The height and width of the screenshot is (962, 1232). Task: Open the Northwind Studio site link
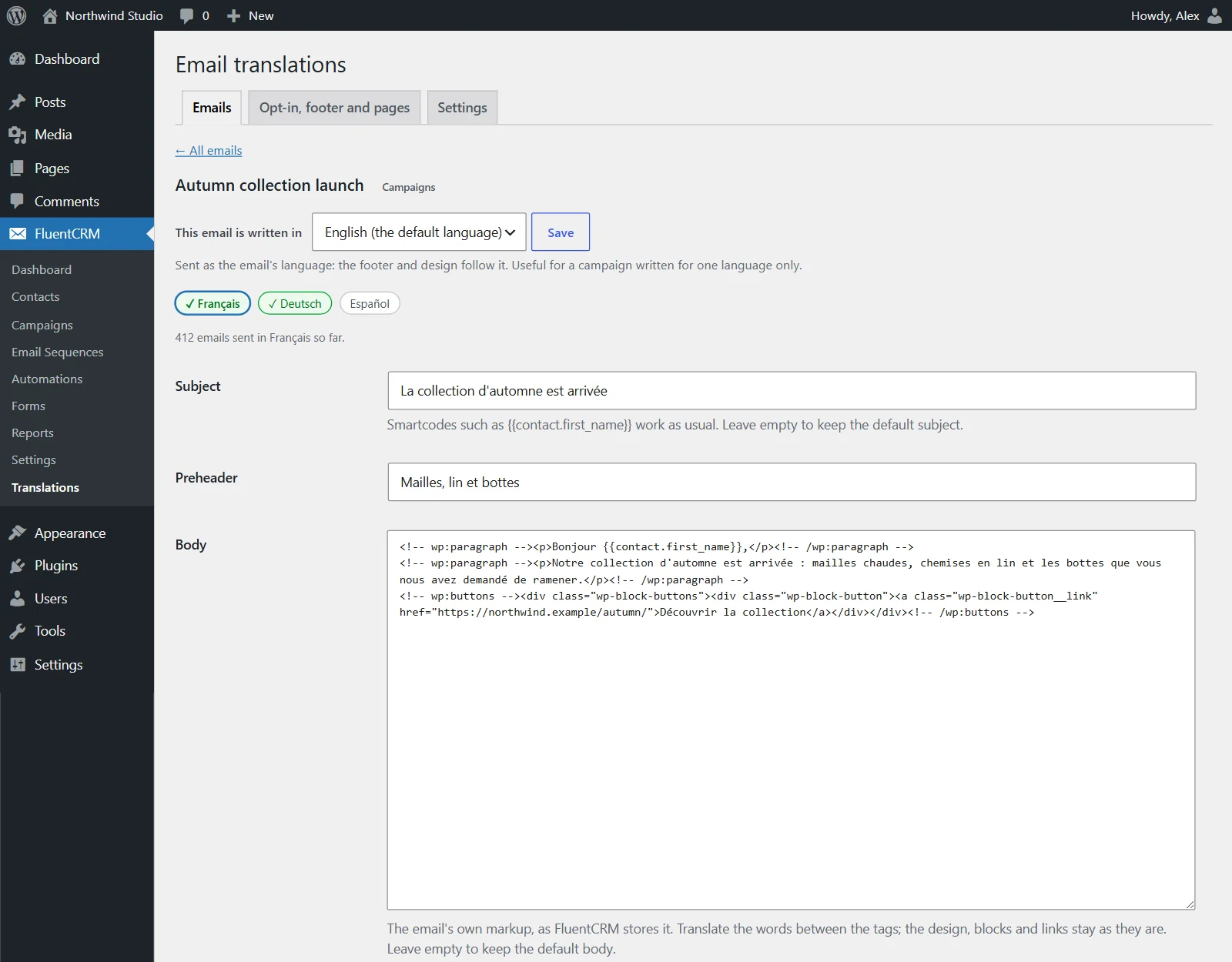(x=114, y=15)
